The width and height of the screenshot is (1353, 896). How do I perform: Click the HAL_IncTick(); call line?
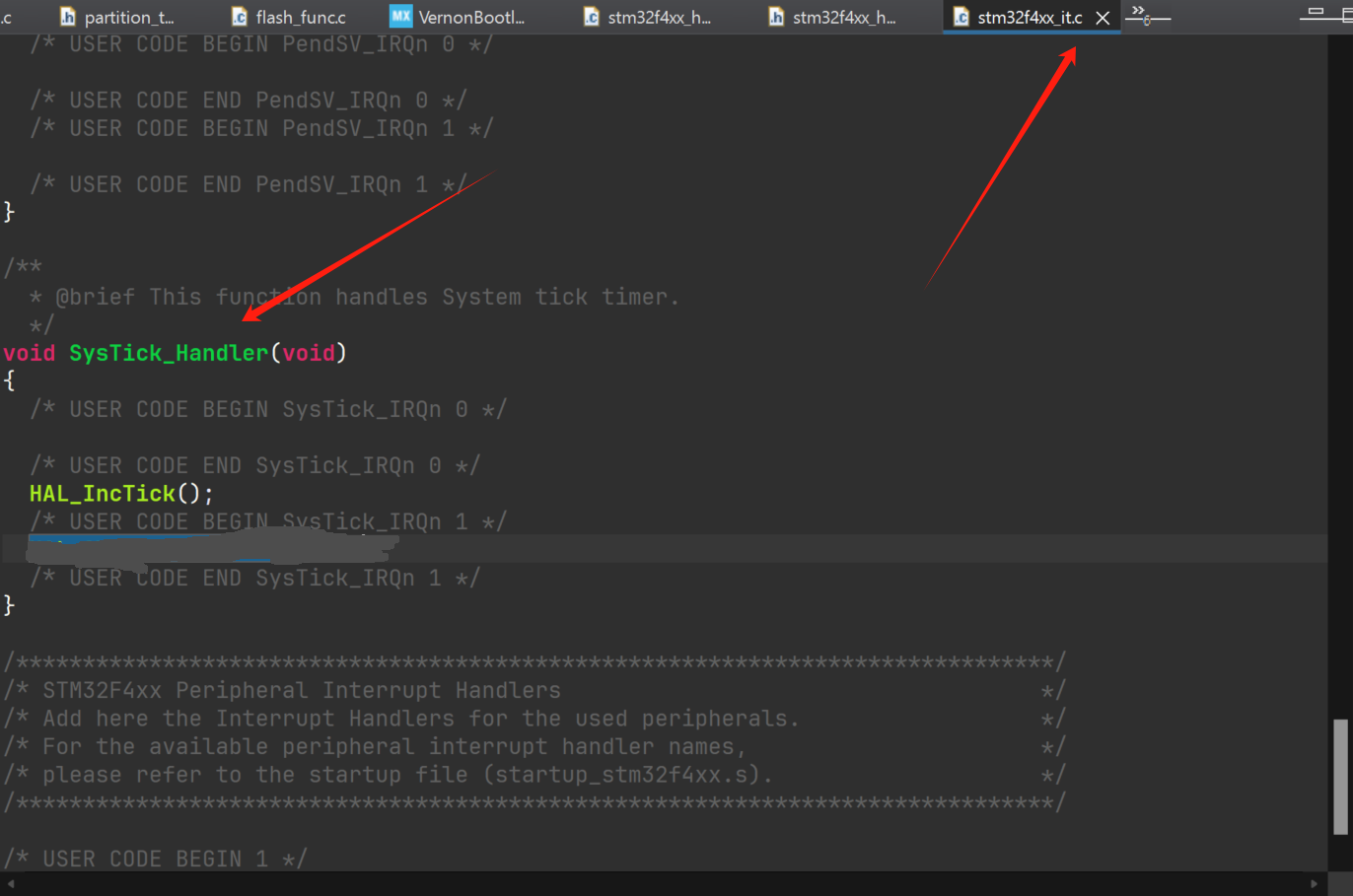tap(121, 493)
